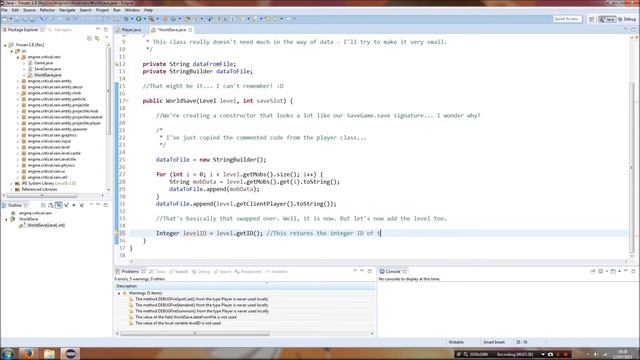This screenshot has width=640, height=360.
Task: Click the Package Explorer horizontal scrollbar
Action: coord(42,196)
